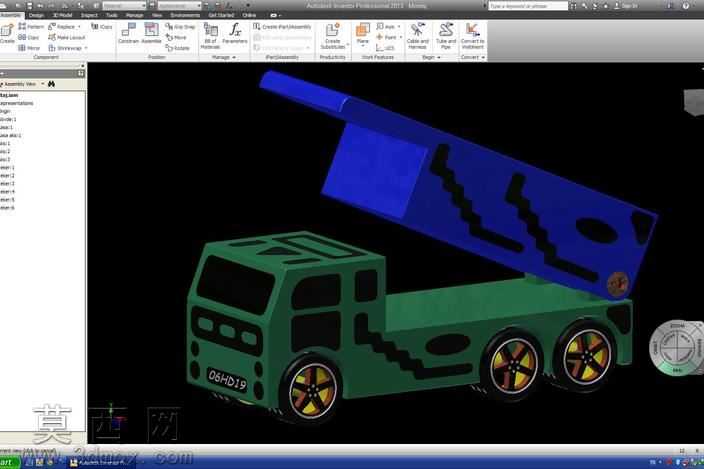Viewport: 704px width, 469px height.
Task: Open the Replace tool dropdown arrow
Action: tap(79, 27)
